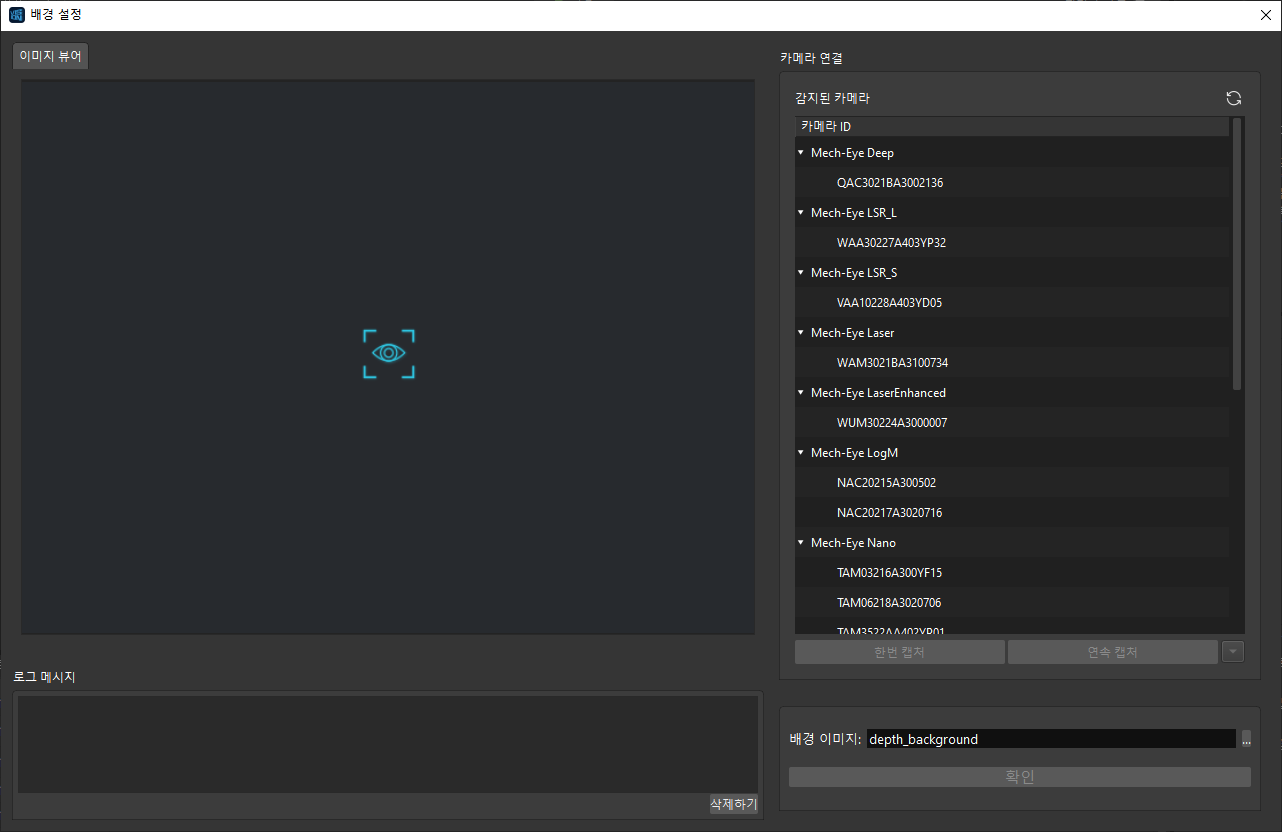Click the 확인 button
1282x832 pixels.
point(1019,777)
